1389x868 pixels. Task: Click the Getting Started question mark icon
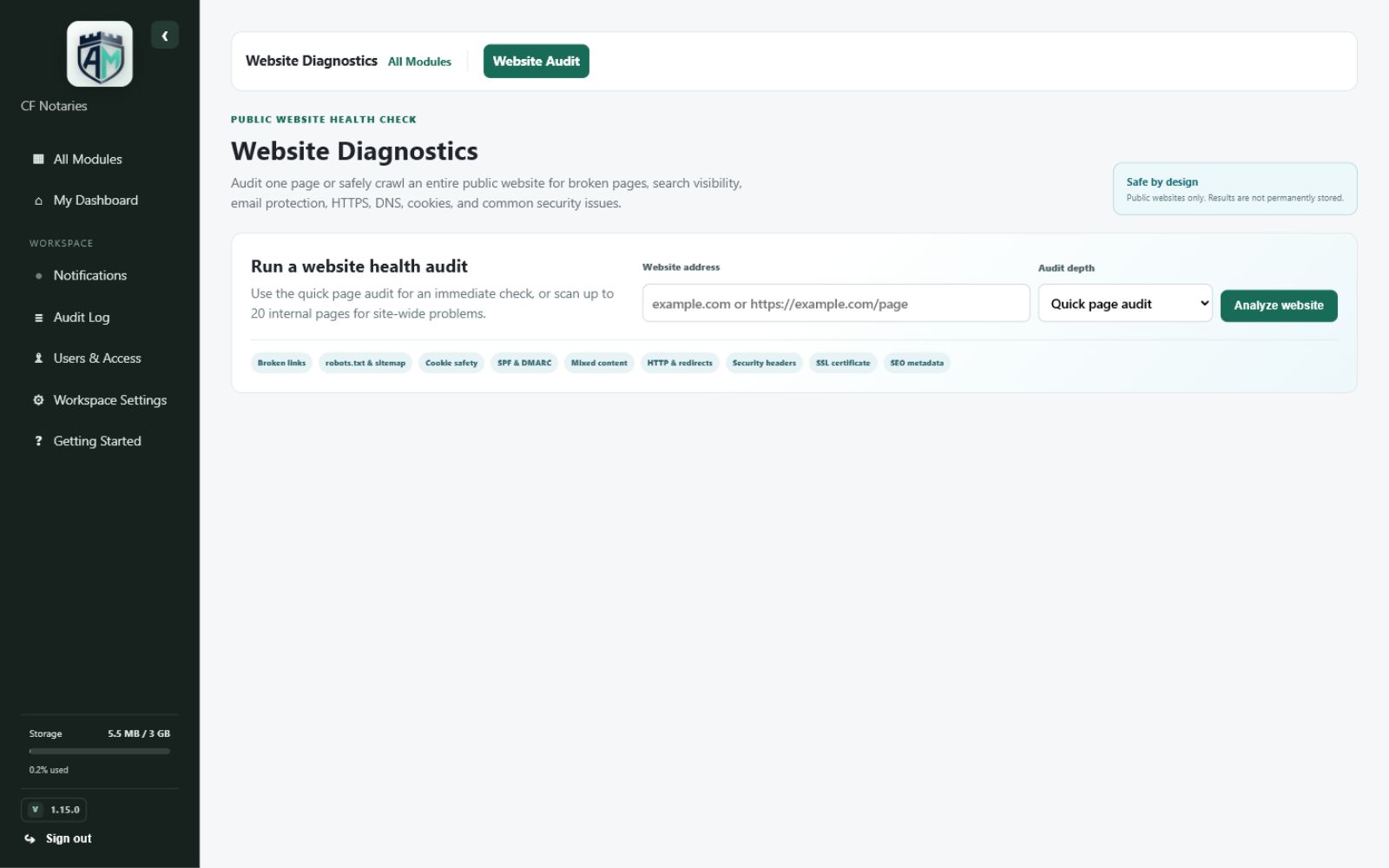pos(38,441)
